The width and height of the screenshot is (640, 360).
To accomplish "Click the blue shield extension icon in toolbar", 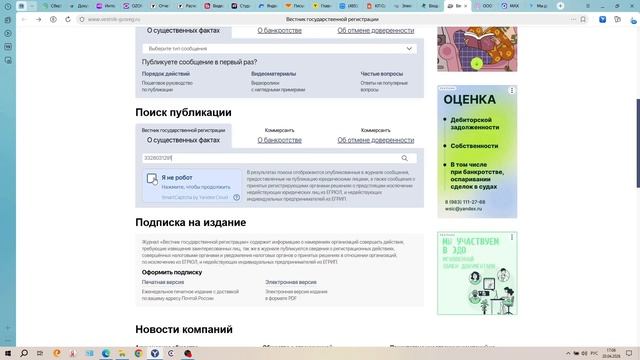I will [x=602, y=19].
